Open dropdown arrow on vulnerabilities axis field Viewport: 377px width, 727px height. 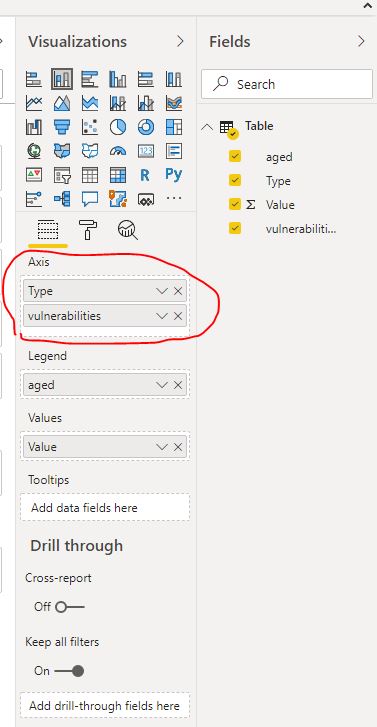162,316
